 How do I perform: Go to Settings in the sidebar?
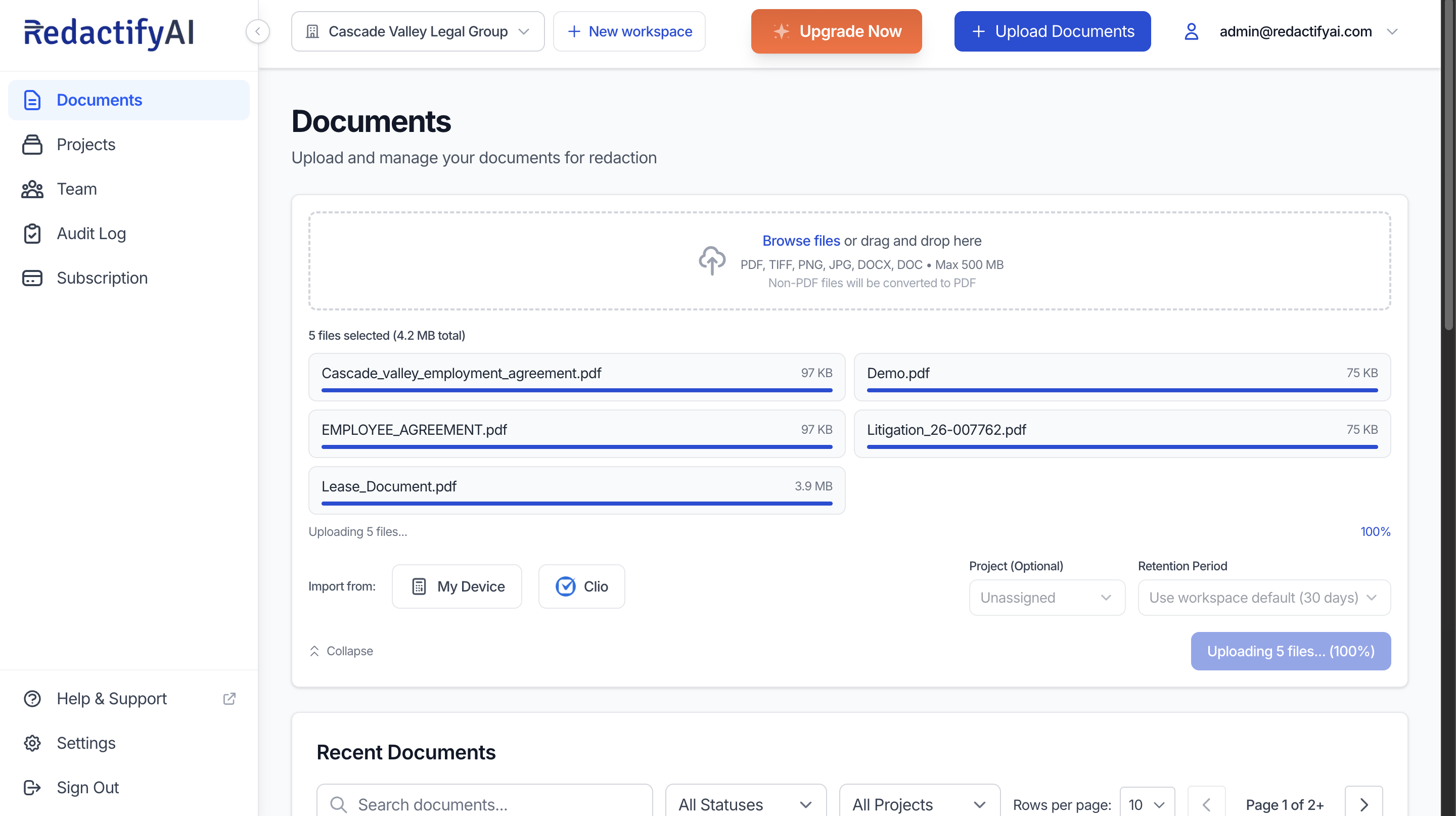tap(86, 743)
